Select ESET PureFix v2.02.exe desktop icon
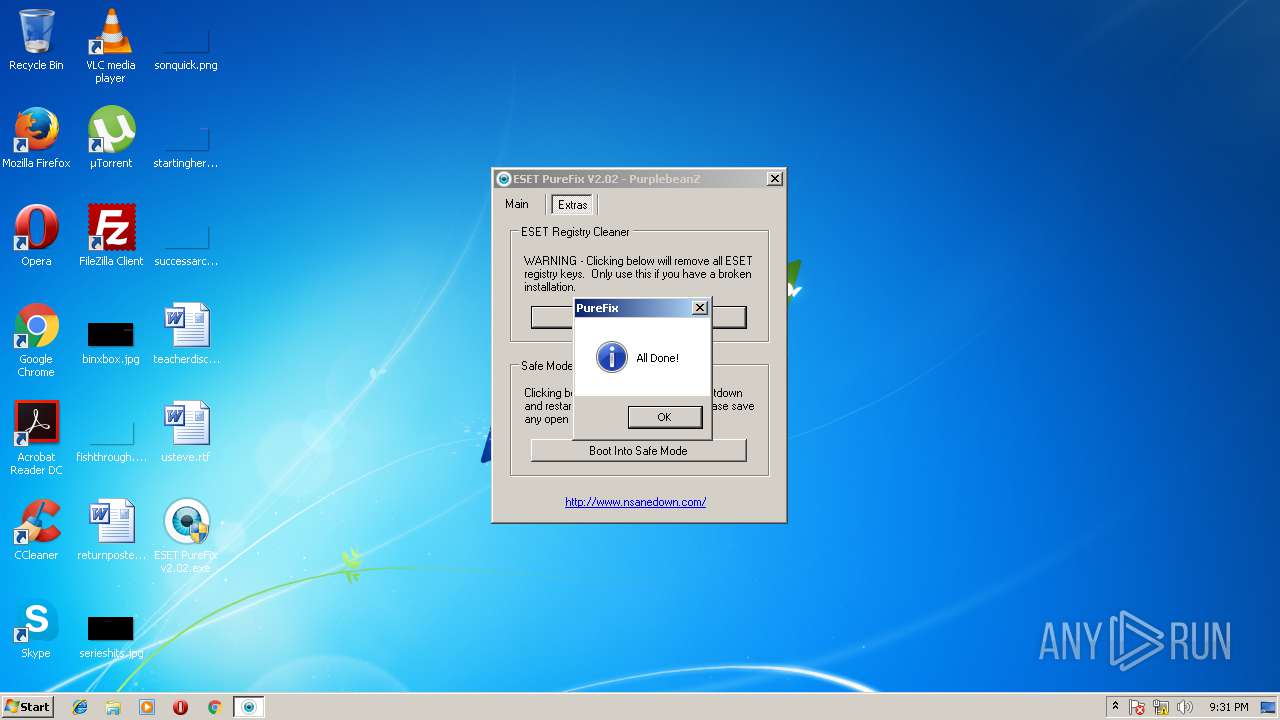1280x720 pixels. pyautogui.click(x=186, y=536)
